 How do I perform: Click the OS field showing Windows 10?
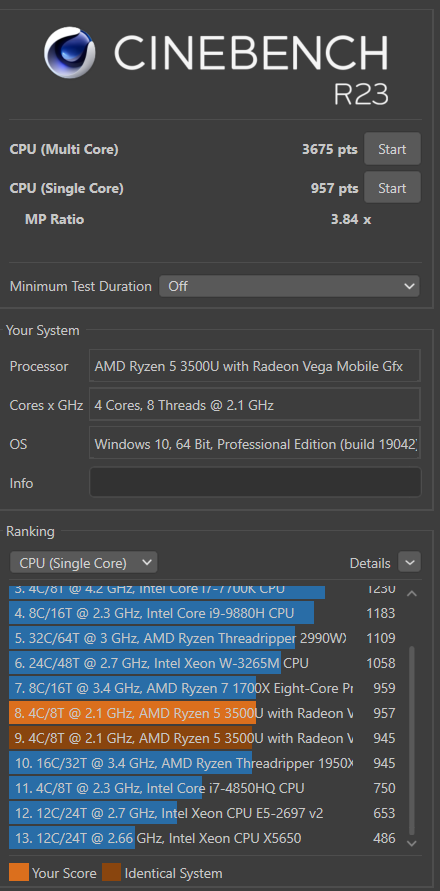(x=255, y=443)
